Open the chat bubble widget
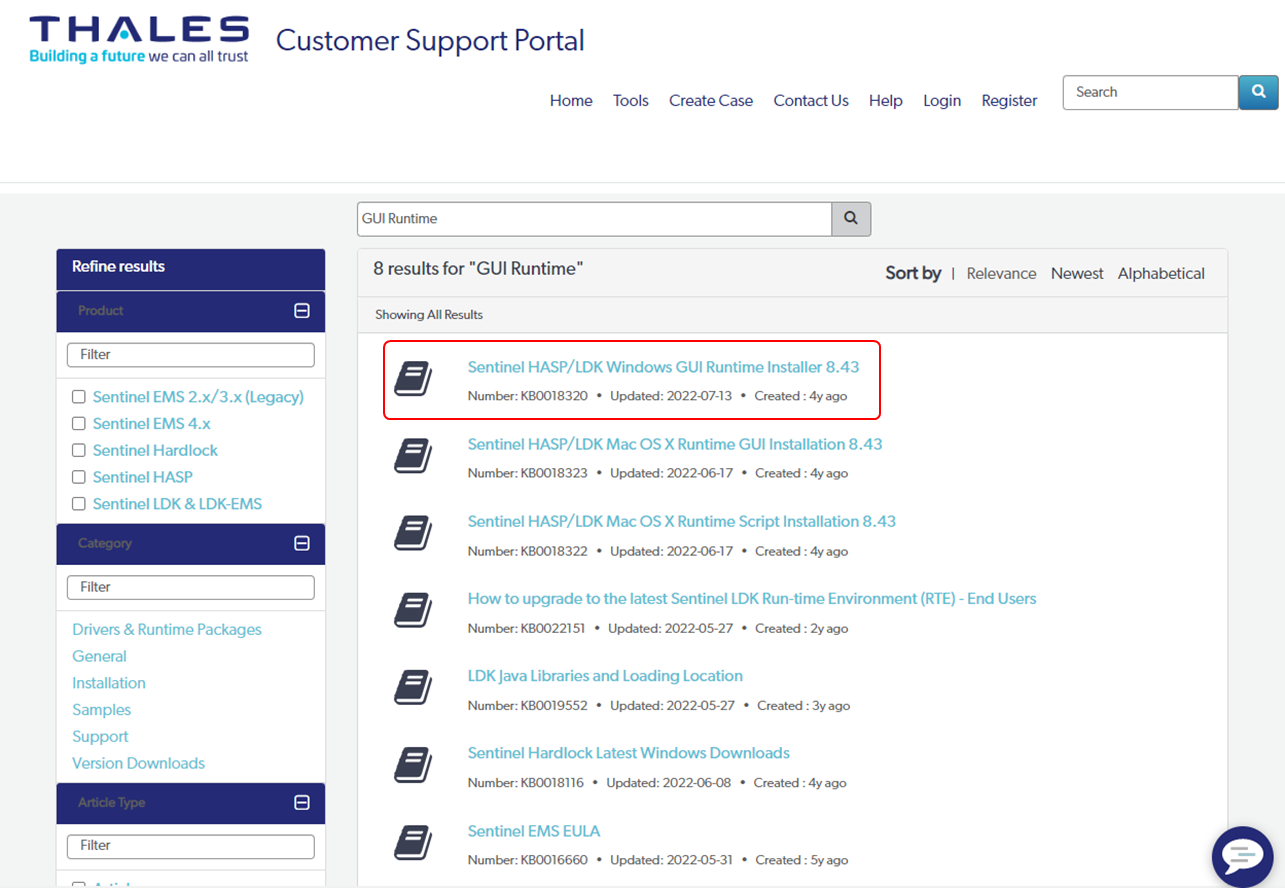 tap(1242, 856)
